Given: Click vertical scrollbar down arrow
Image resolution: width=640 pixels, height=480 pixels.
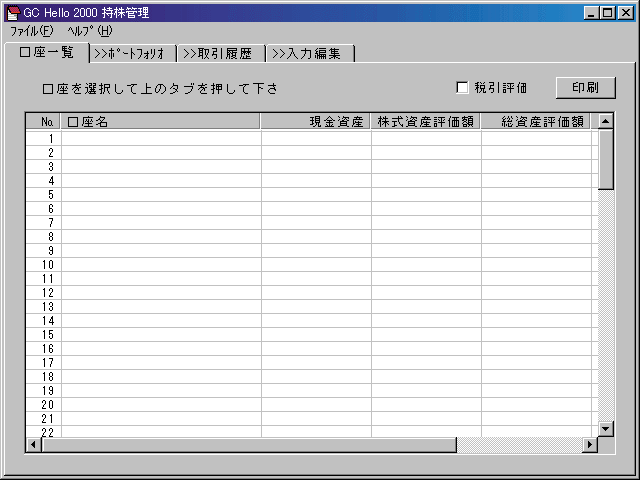Looking at the screenshot, I should 606,429.
